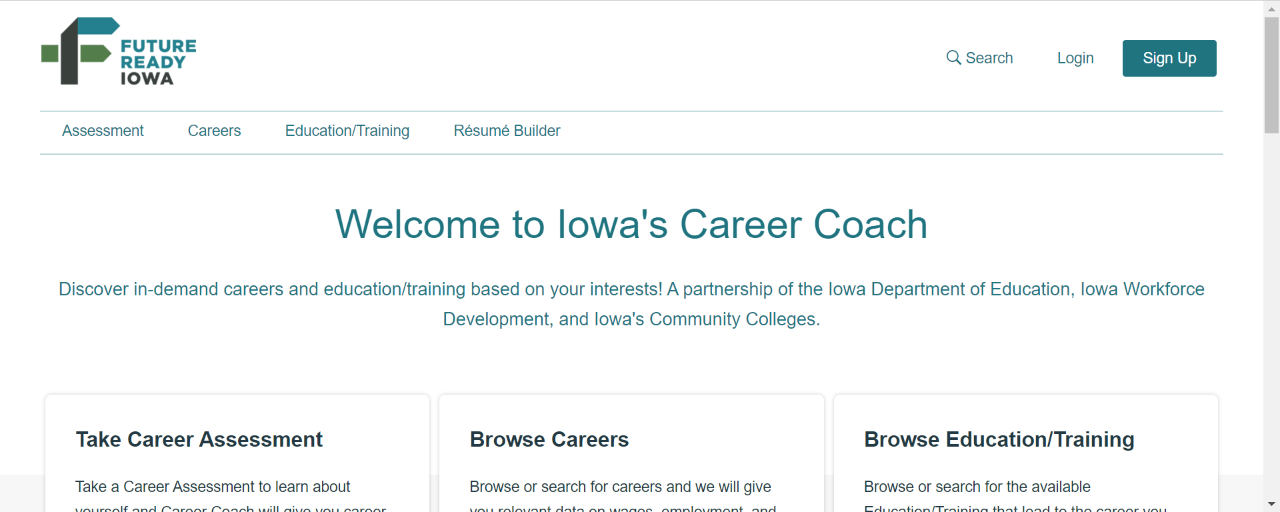Open the Login page

point(1075,58)
